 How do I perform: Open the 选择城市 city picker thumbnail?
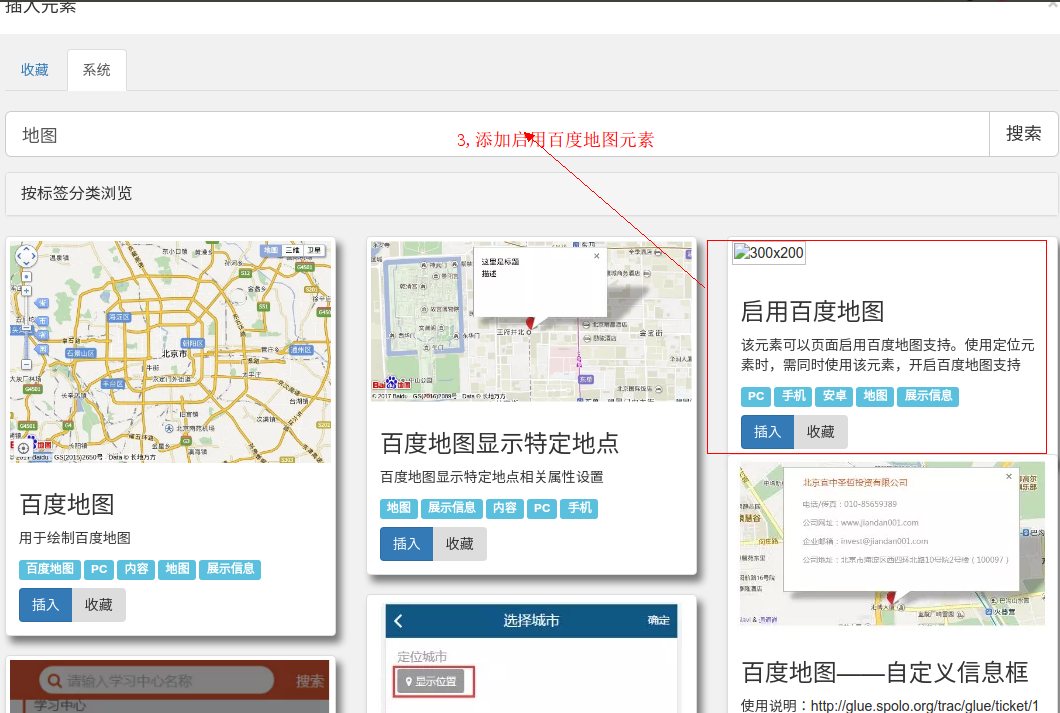531,658
